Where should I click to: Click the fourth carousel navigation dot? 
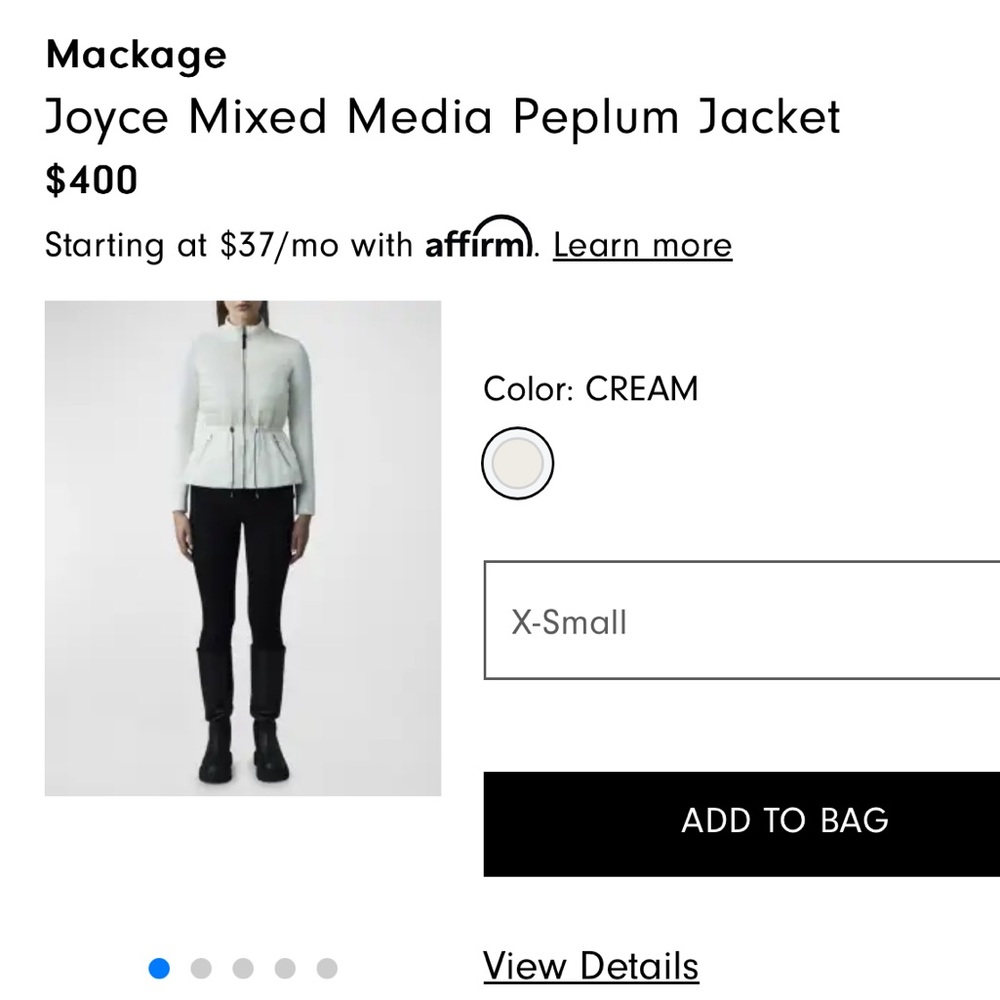285,968
